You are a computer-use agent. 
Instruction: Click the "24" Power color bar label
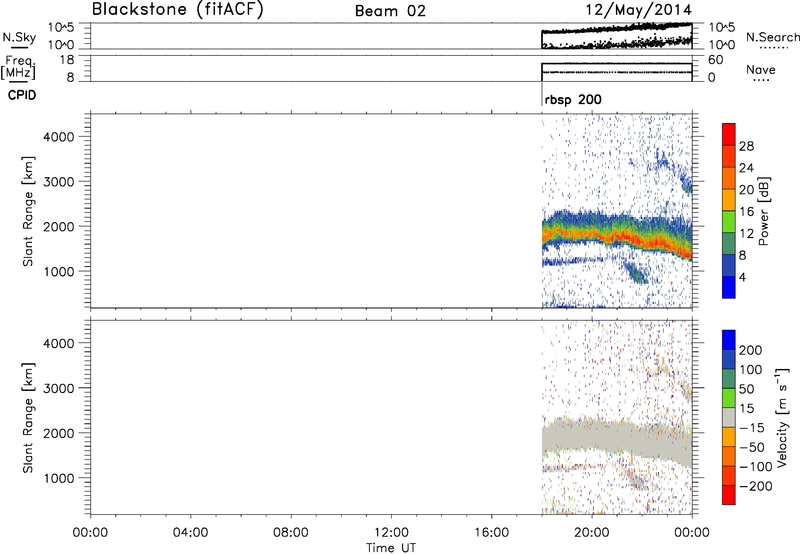coord(746,168)
